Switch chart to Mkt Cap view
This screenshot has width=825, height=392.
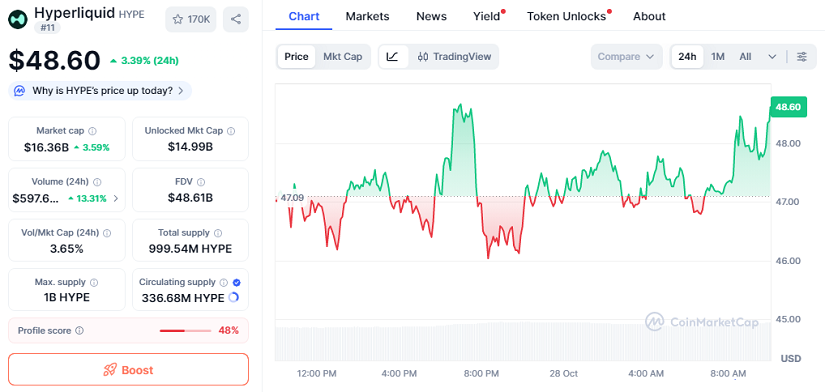343,57
